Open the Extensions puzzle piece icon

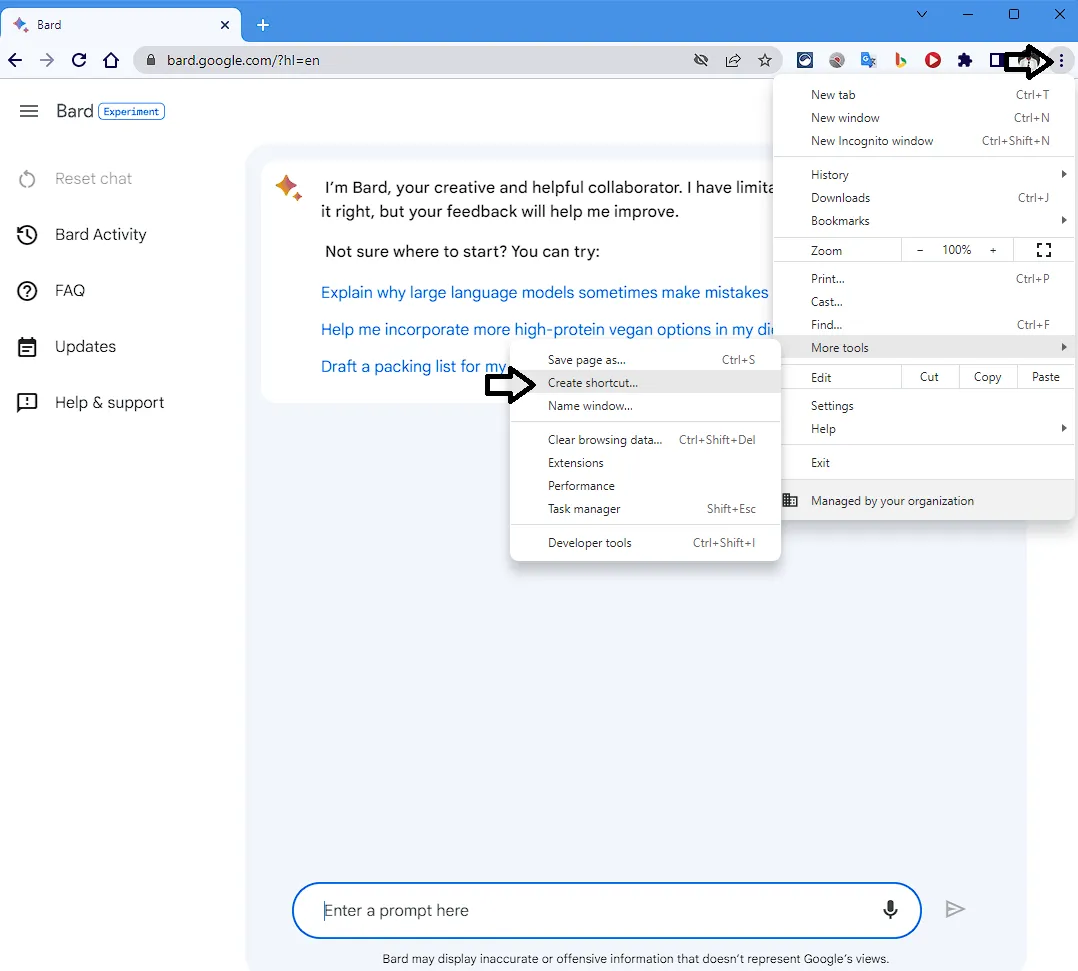coord(965,60)
